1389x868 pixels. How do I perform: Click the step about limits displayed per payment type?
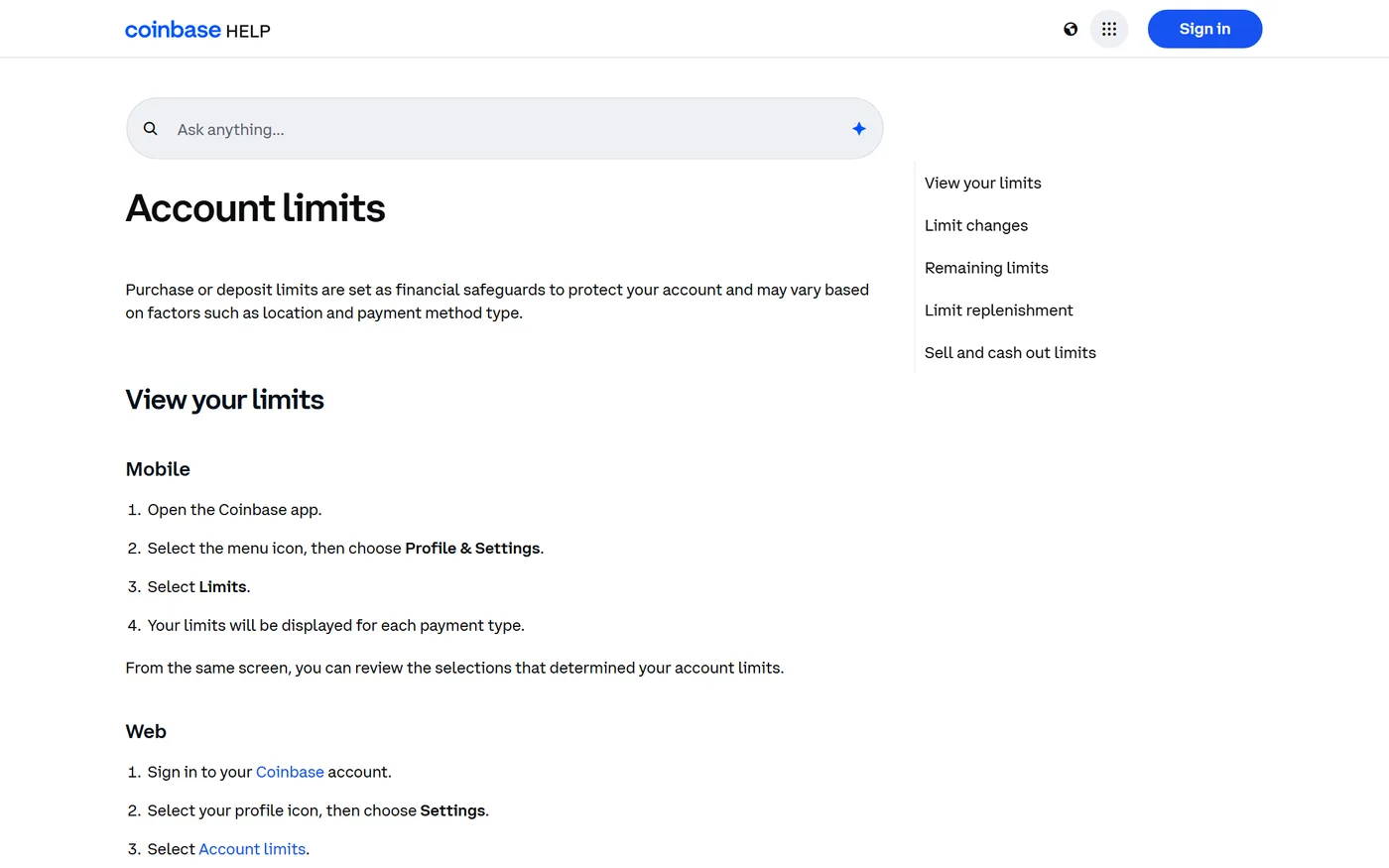tap(335, 626)
